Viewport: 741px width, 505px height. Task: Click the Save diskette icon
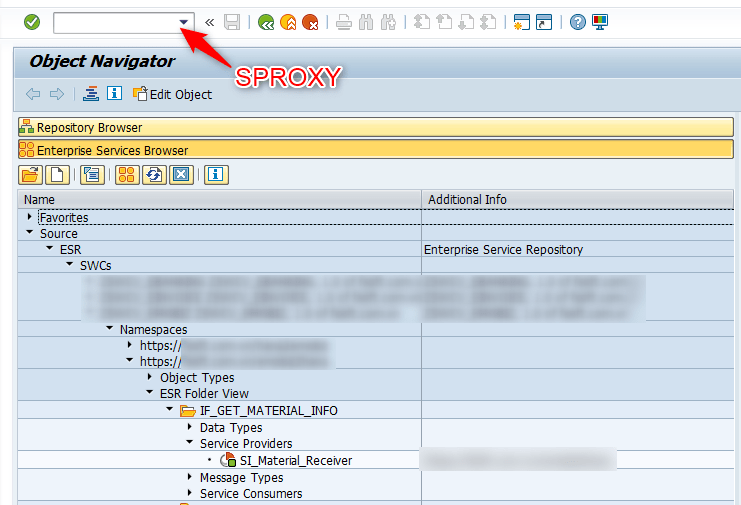(232, 21)
